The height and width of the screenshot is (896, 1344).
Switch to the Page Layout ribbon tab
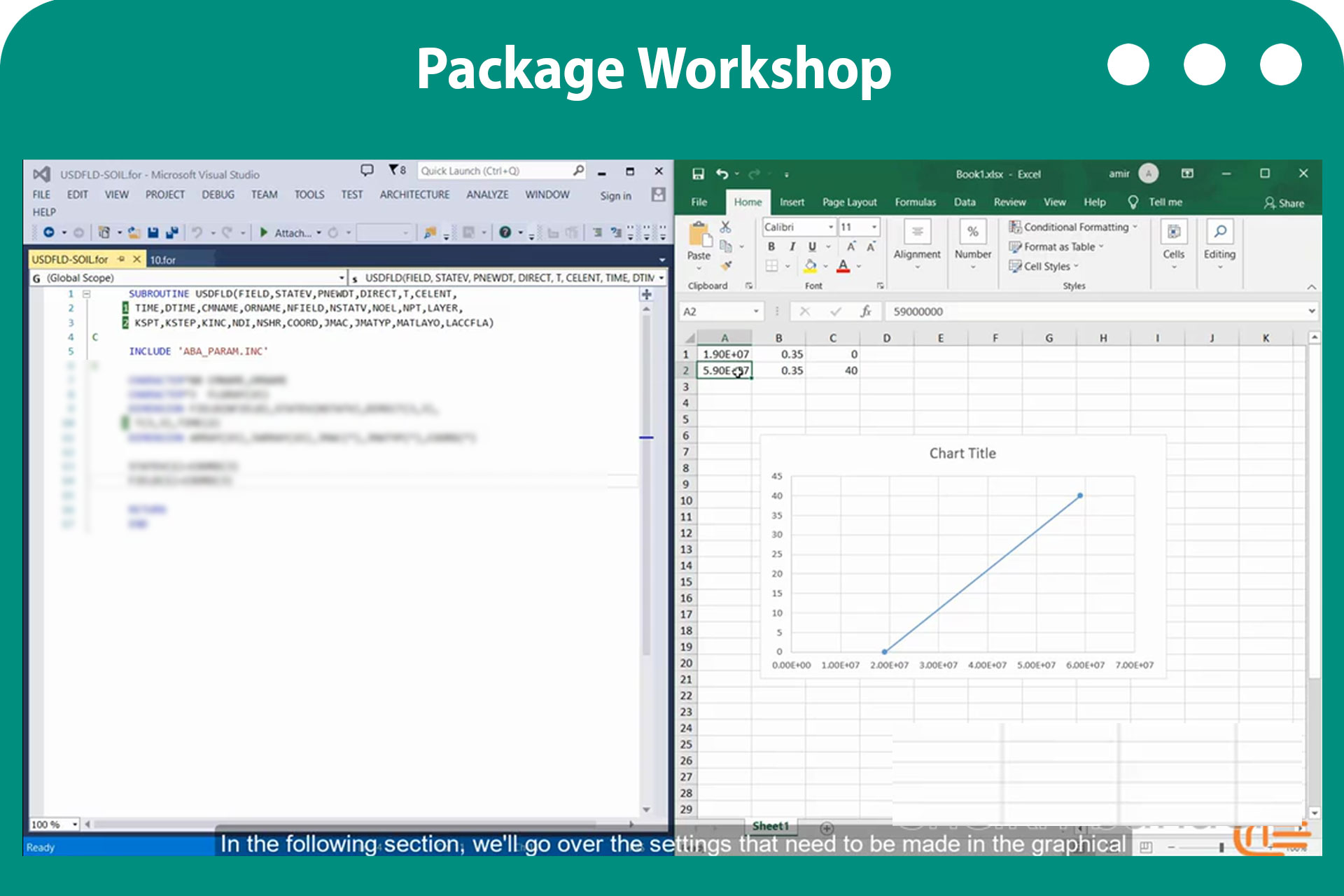point(849,202)
